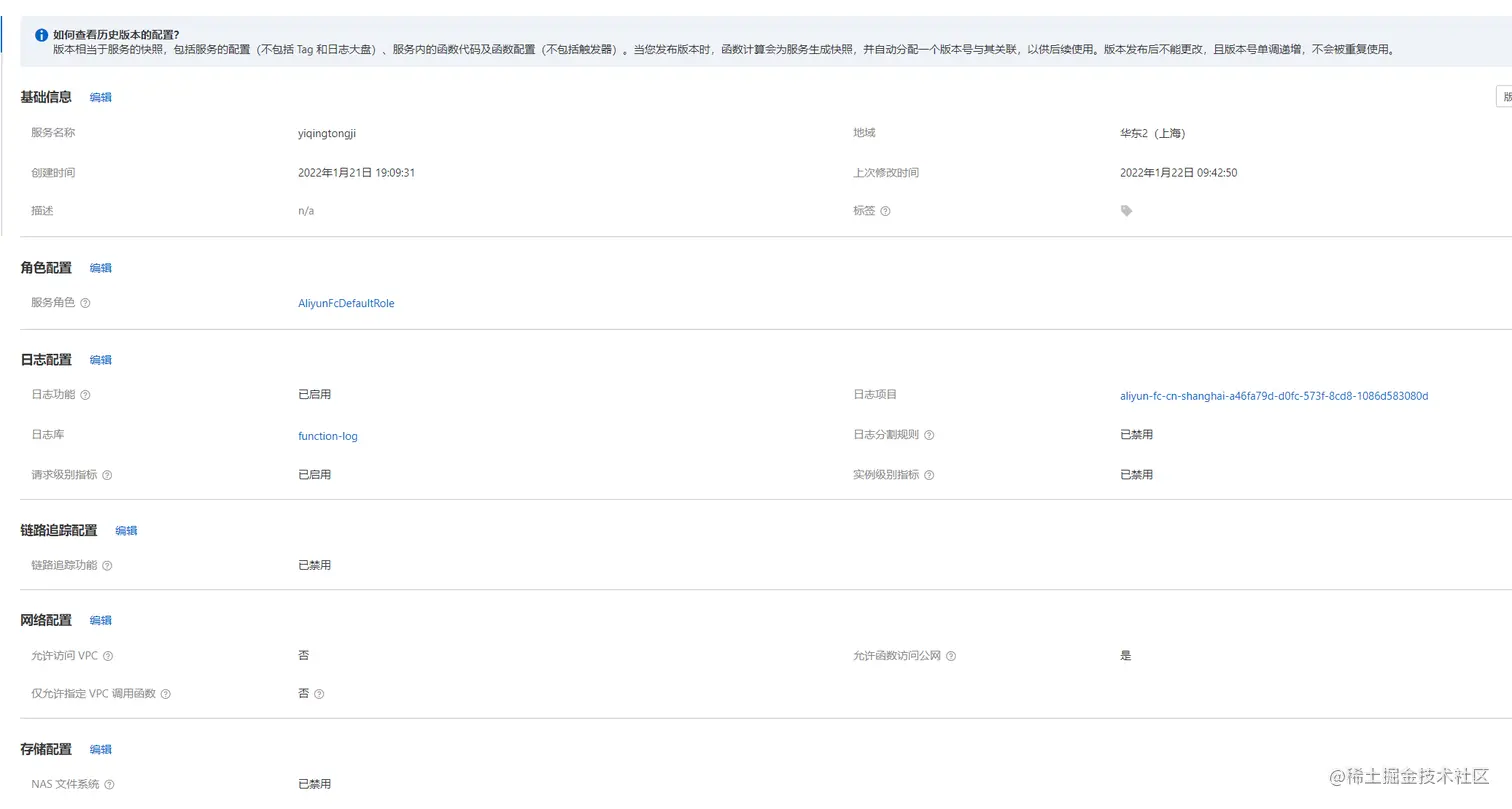Edit the 网络配置 section
This screenshot has height=809, width=1512.
coord(101,621)
